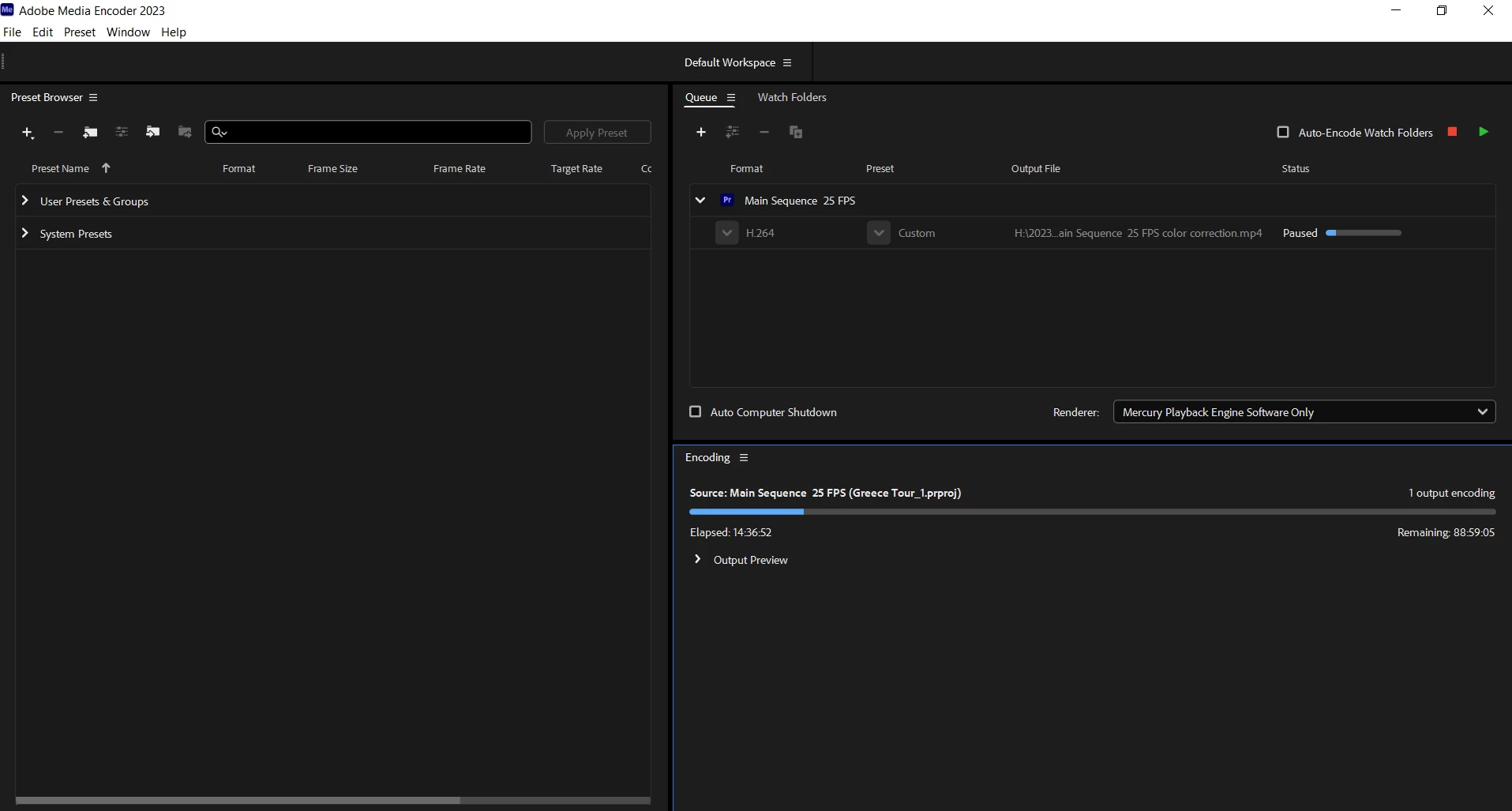
Task: Click Default Workspace label
Action: (730, 62)
